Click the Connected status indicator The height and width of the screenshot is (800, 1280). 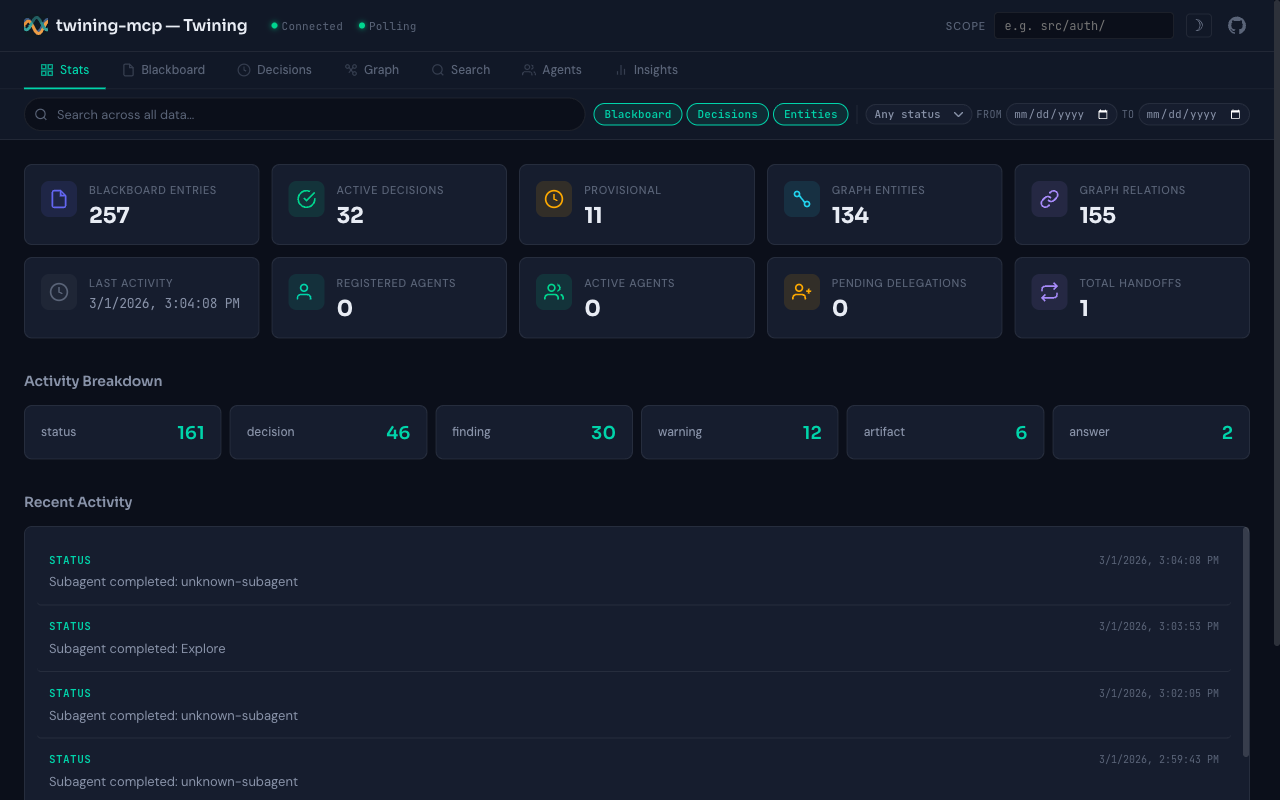point(306,26)
